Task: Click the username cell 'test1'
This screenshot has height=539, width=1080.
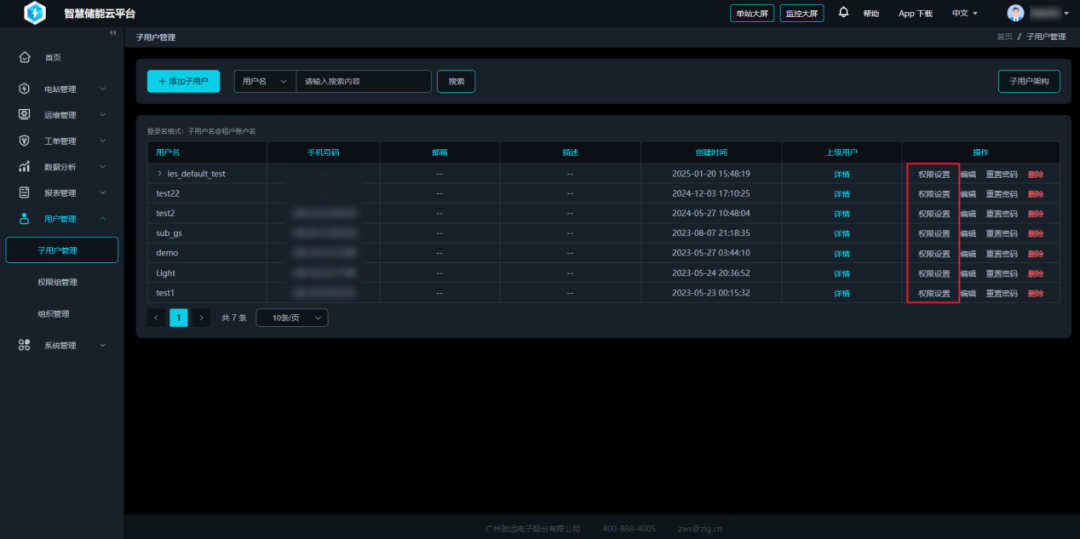Action: point(165,293)
